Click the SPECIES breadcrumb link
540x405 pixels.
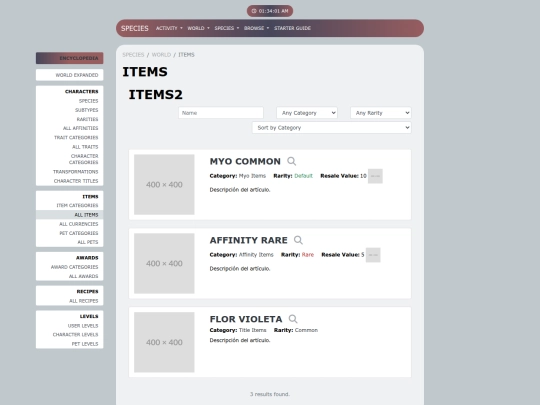133,55
